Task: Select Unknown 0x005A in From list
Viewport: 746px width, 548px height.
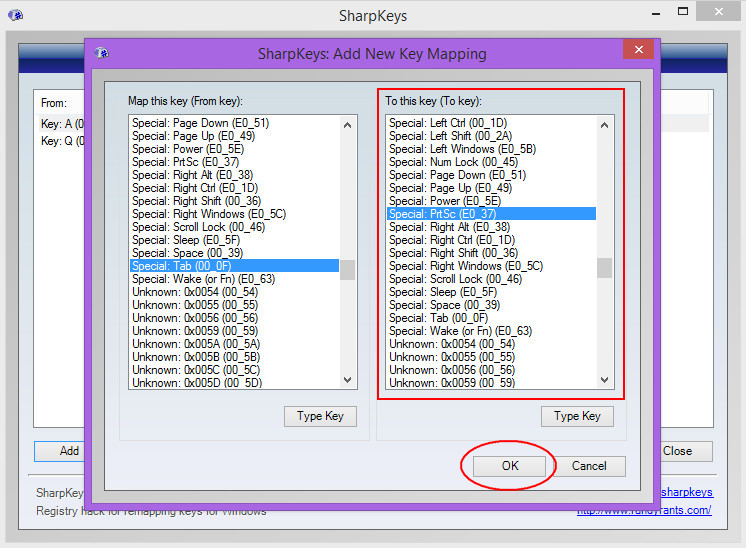Action: click(x=234, y=344)
